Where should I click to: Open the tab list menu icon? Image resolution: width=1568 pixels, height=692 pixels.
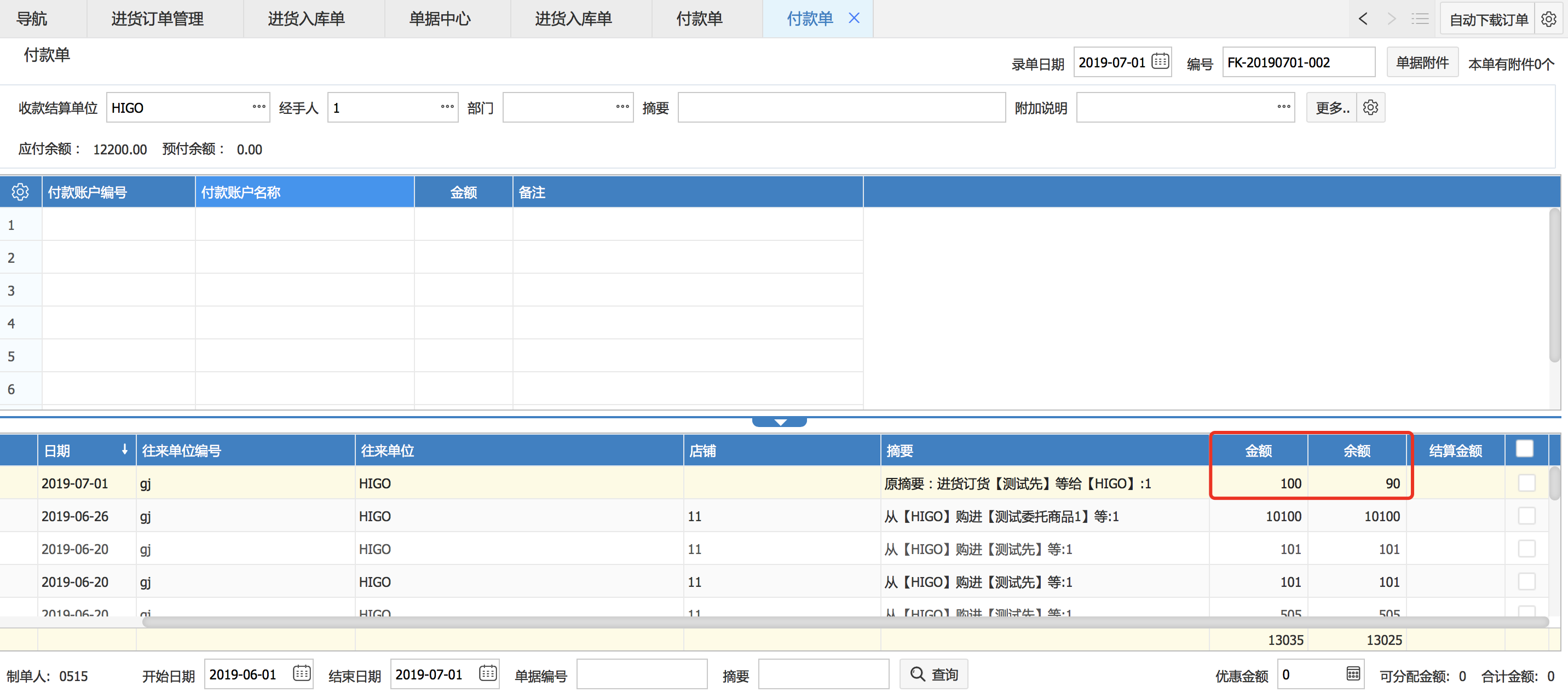pyautogui.click(x=1420, y=19)
